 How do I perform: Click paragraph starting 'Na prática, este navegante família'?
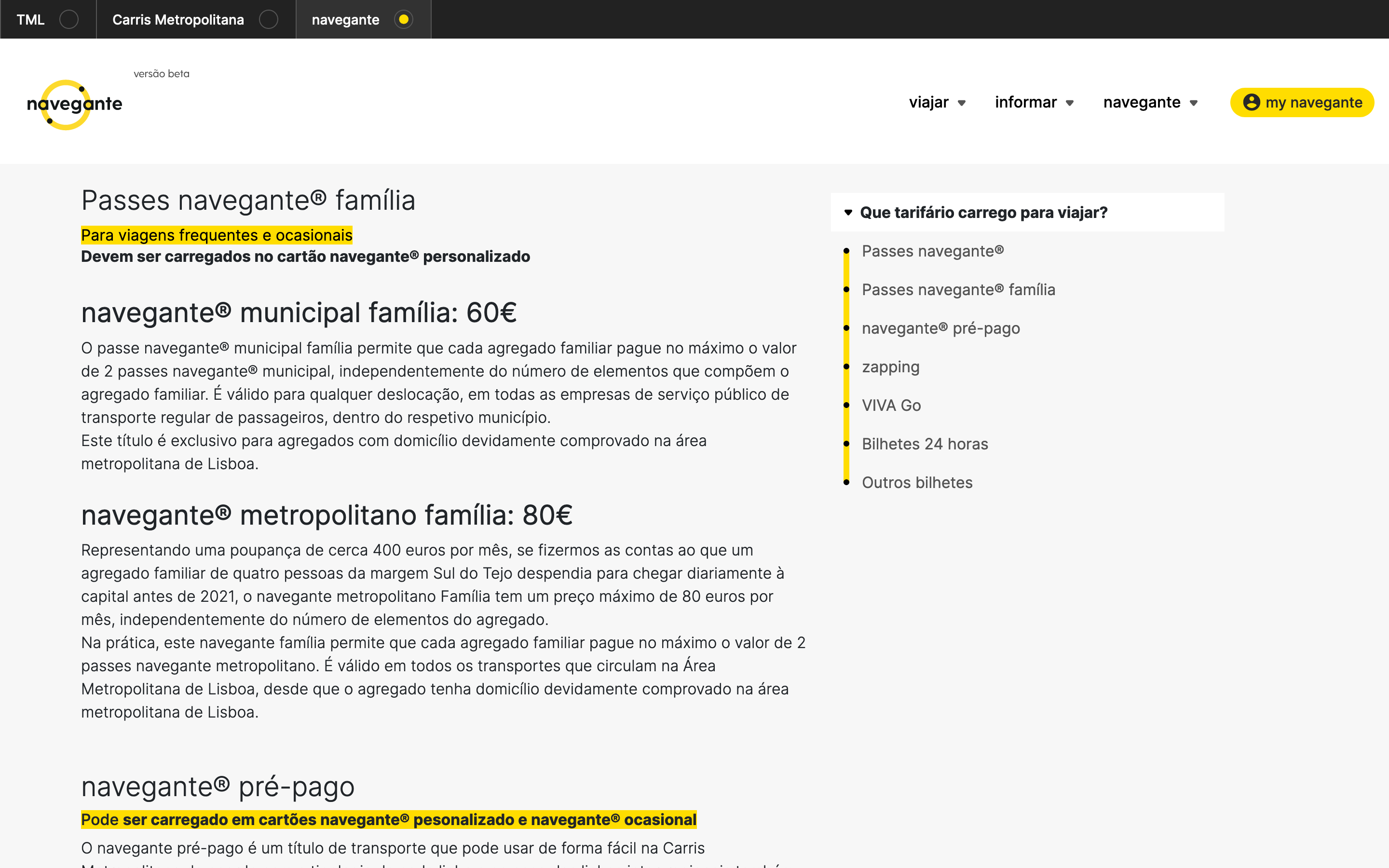[x=443, y=678]
